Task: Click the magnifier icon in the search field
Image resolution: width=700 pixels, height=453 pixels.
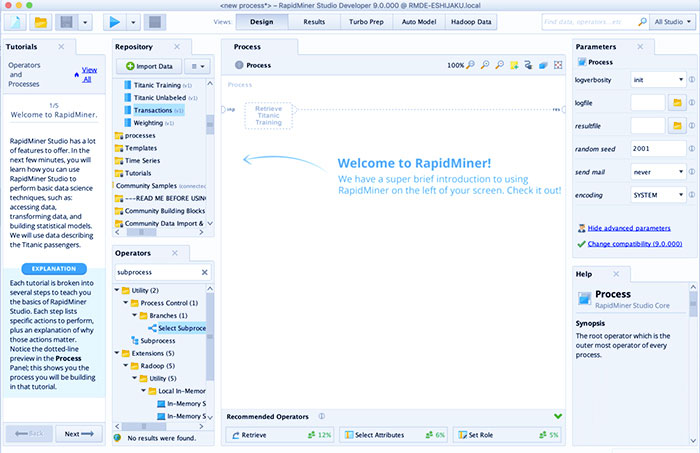Action: click(x=642, y=21)
